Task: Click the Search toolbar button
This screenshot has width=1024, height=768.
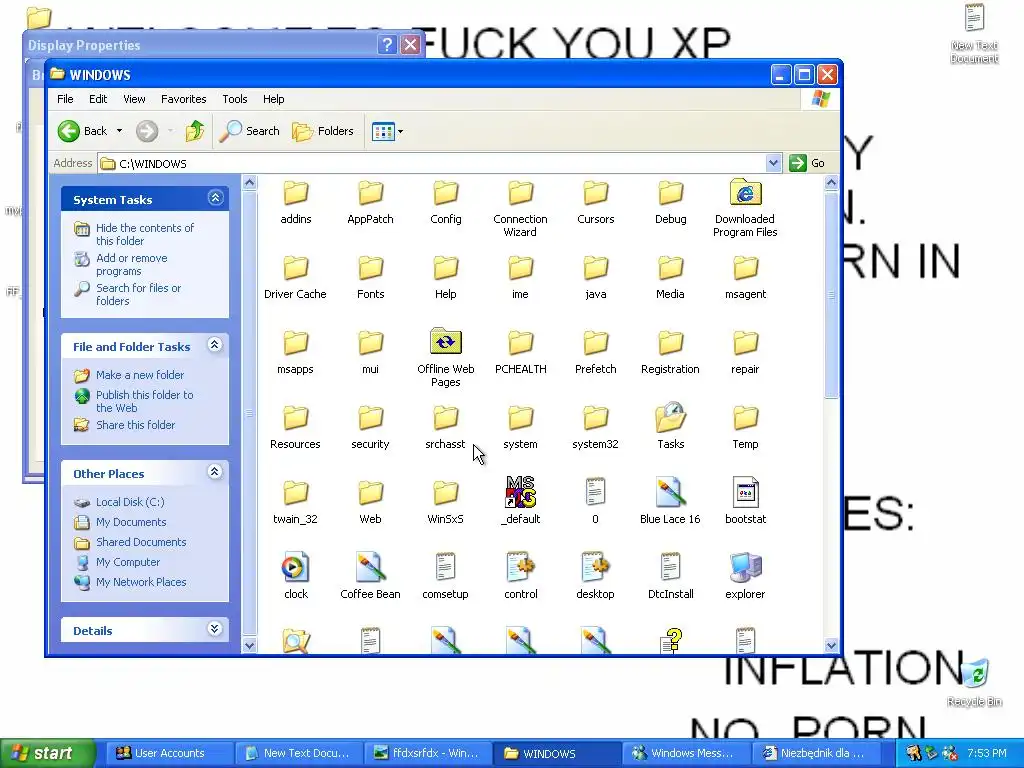Action: (x=249, y=131)
